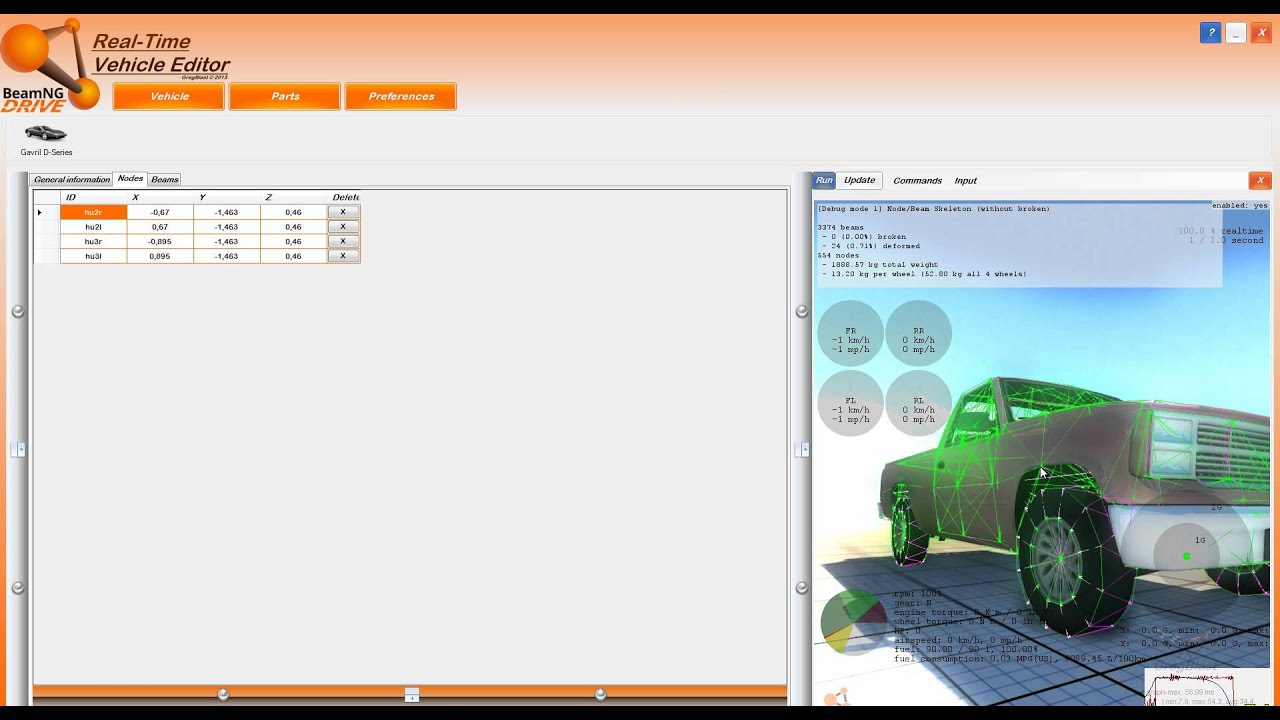Select the hu3r node ID cell
The height and width of the screenshot is (720, 1280).
[93, 241]
